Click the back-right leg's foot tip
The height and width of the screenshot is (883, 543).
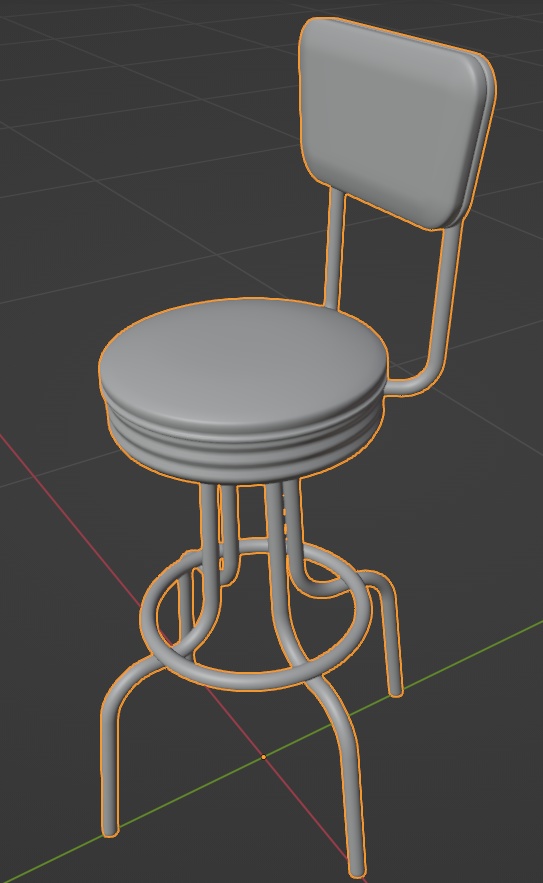pos(396,690)
